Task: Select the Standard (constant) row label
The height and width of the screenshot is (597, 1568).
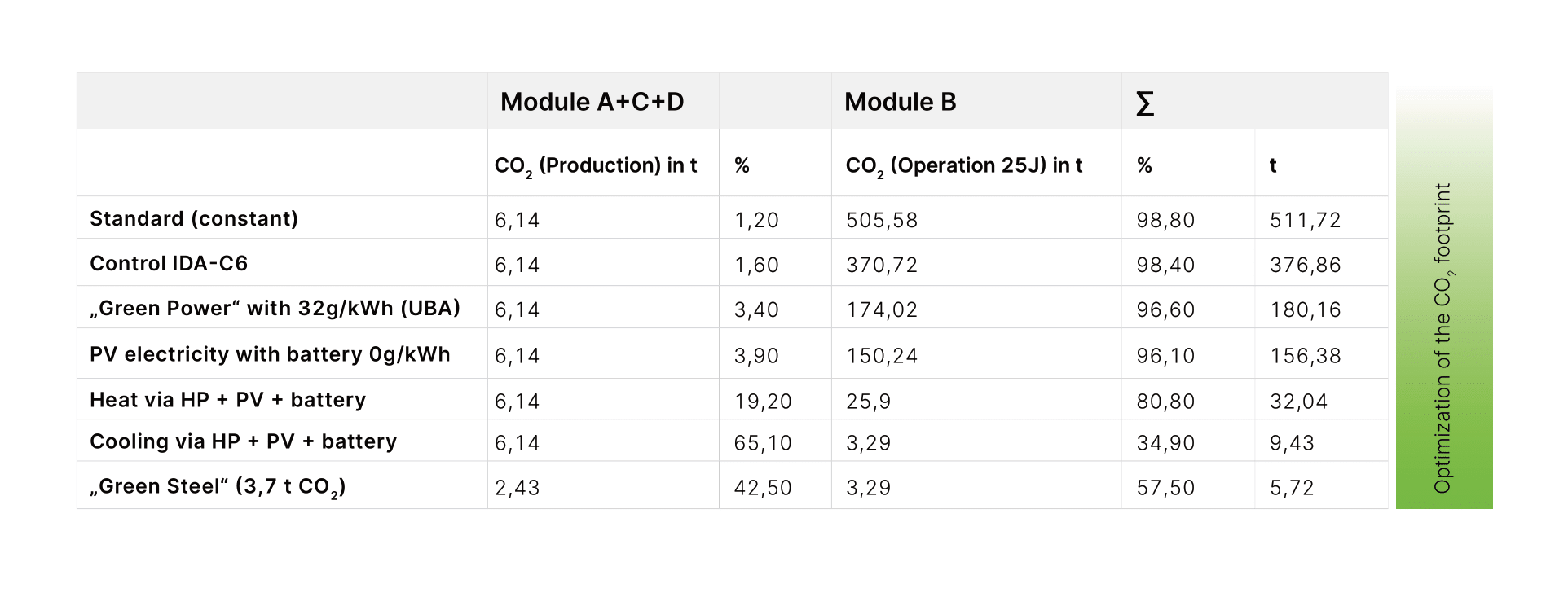Action: point(194,218)
